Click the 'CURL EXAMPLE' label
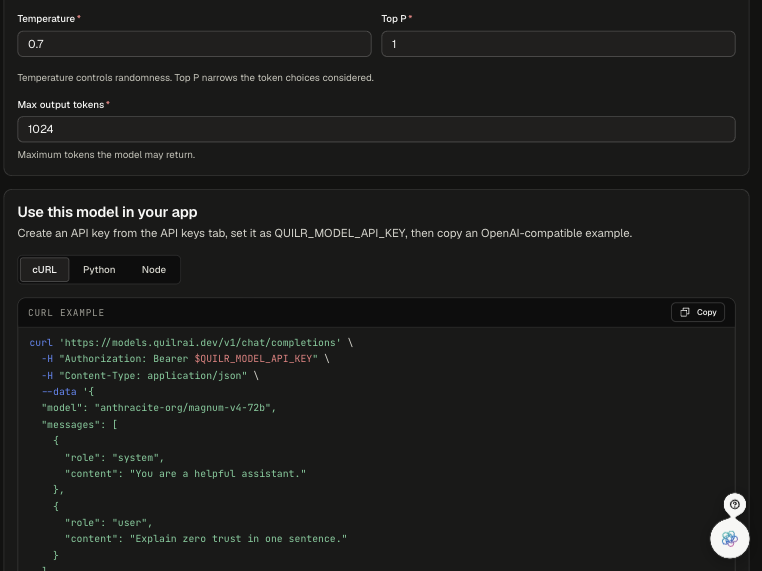 [x=66, y=313]
